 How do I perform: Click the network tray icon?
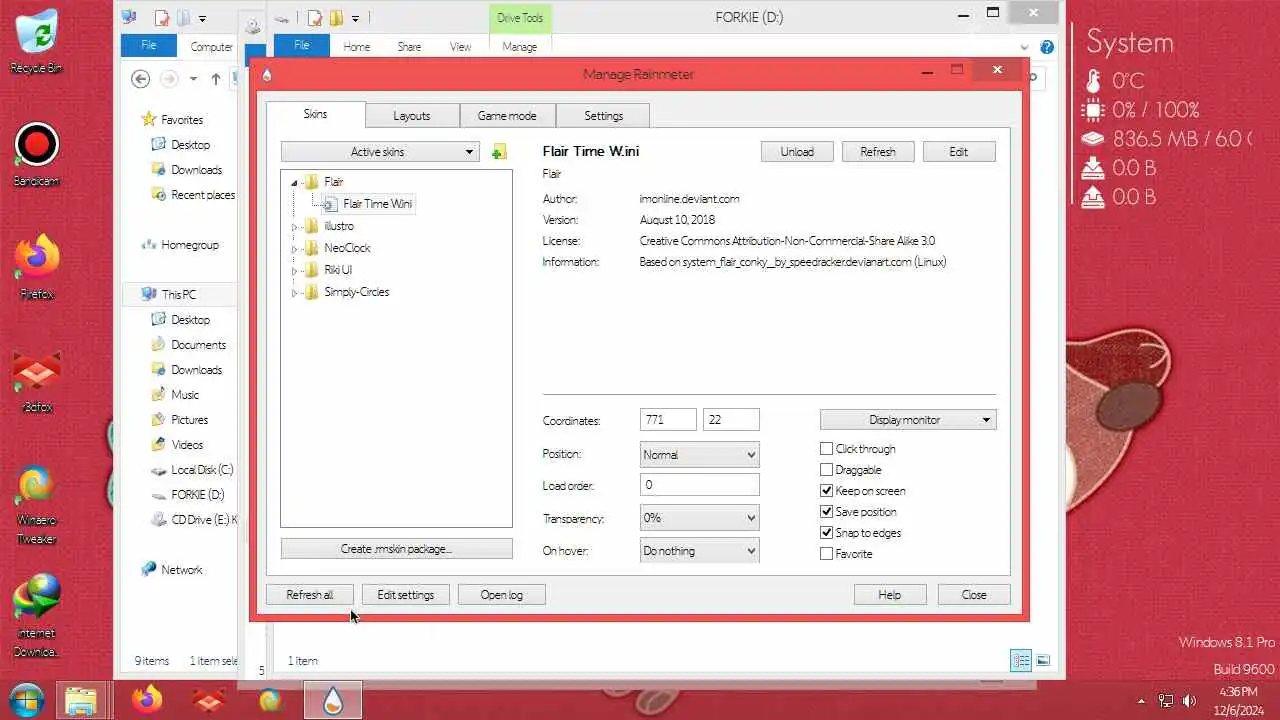1166,701
